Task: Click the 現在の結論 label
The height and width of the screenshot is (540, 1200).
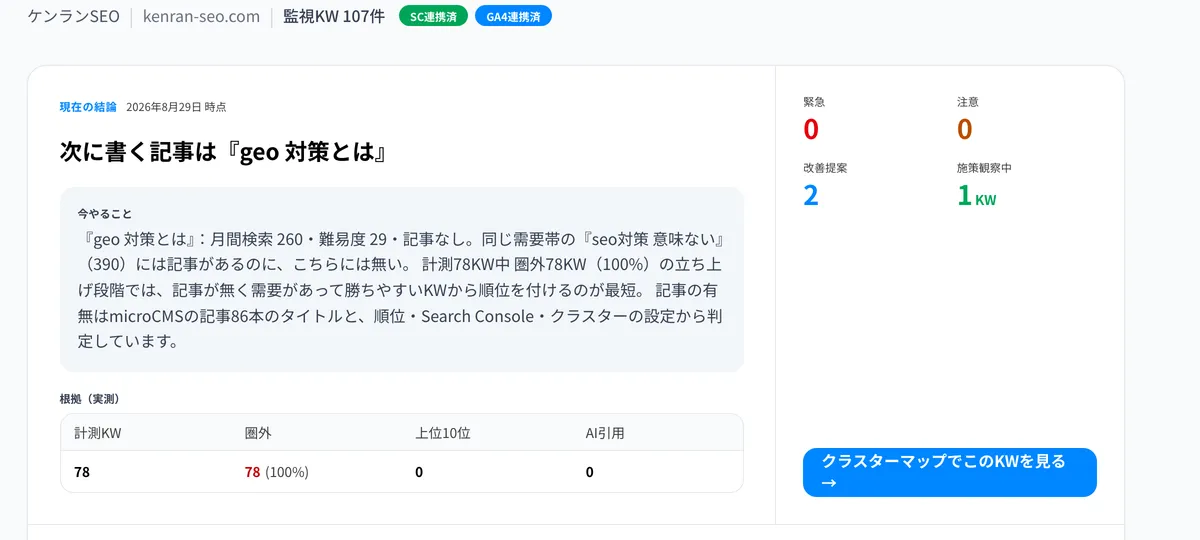Action: click(88, 107)
